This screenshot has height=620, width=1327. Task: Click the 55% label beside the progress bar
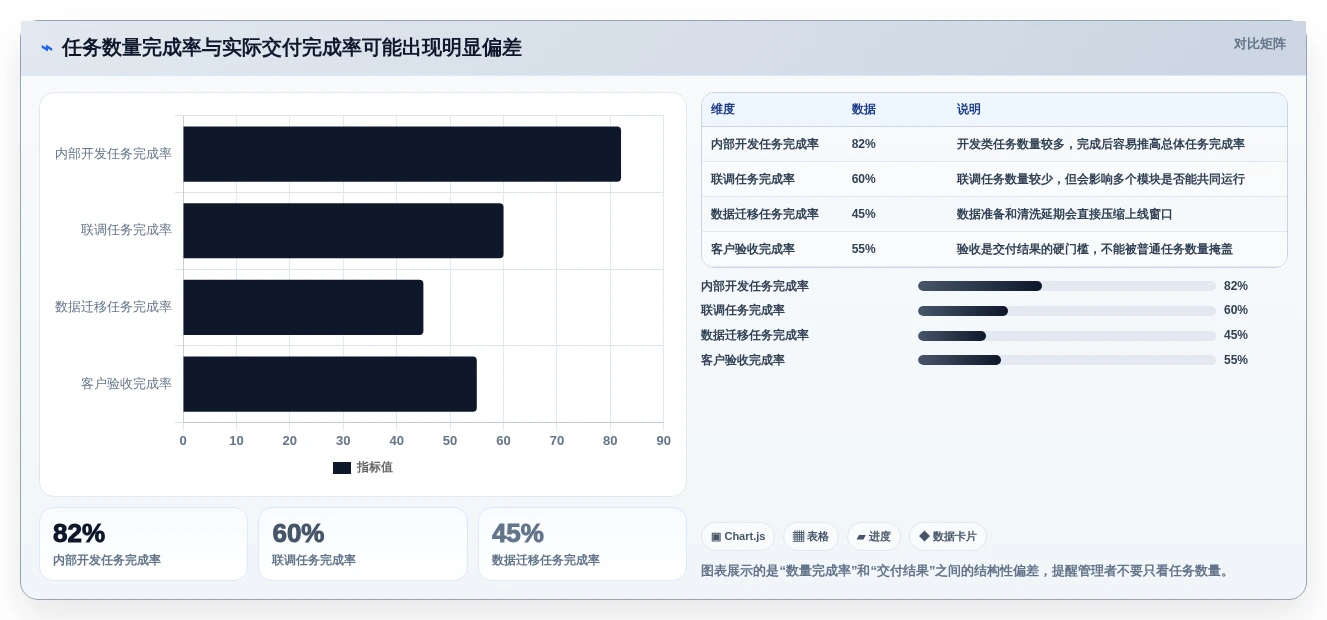pyautogui.click(x=1236, y=360)
